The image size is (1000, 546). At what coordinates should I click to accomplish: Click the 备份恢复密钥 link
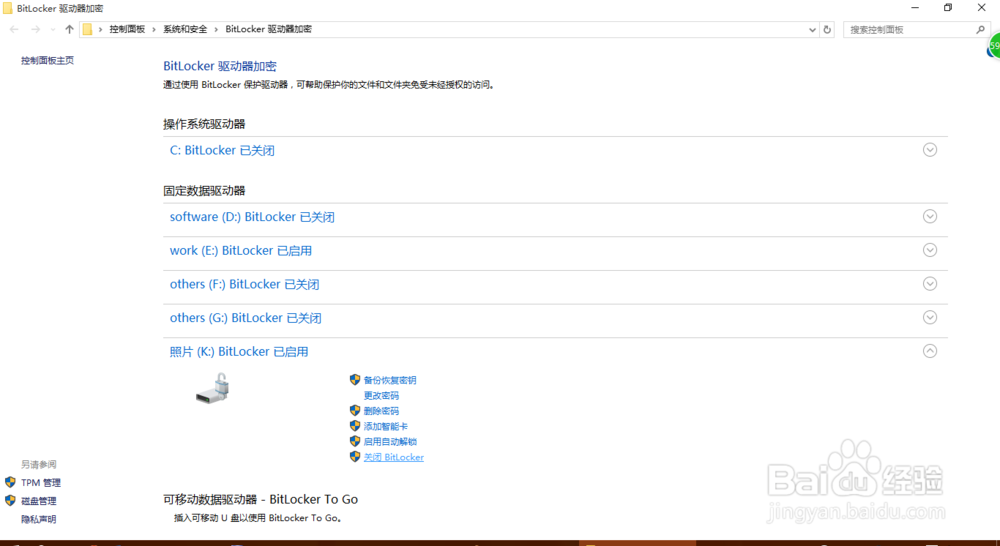[390, 380]
